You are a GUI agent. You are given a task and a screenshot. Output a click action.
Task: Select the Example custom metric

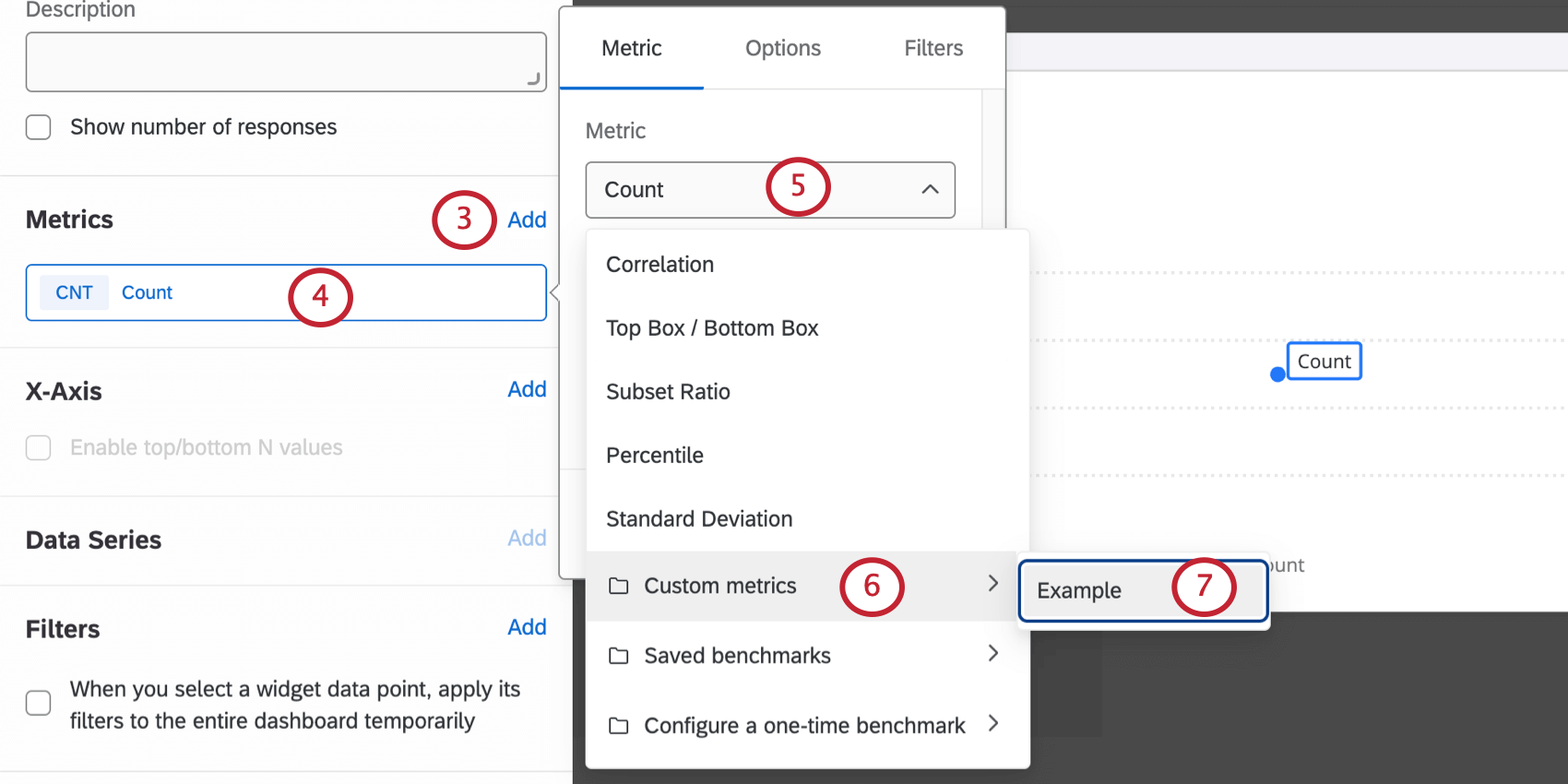click(1079, 590)
